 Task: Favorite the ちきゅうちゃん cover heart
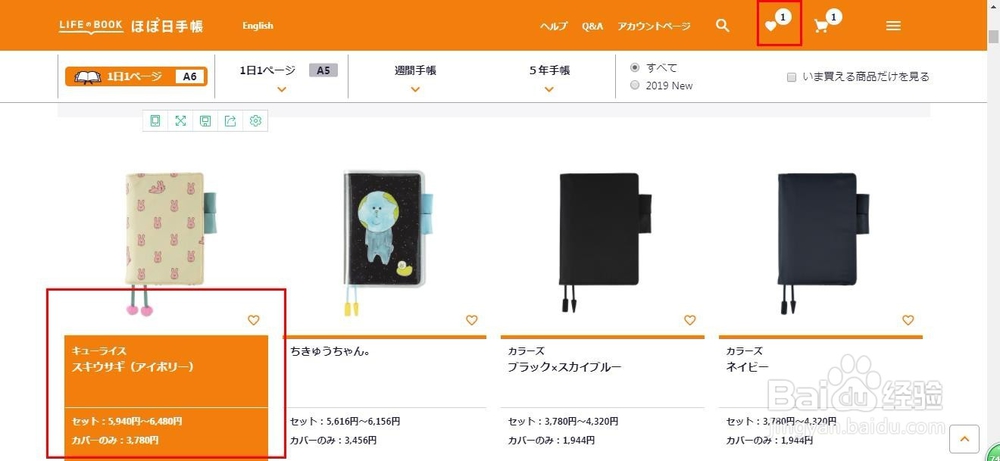click(471, 320)
